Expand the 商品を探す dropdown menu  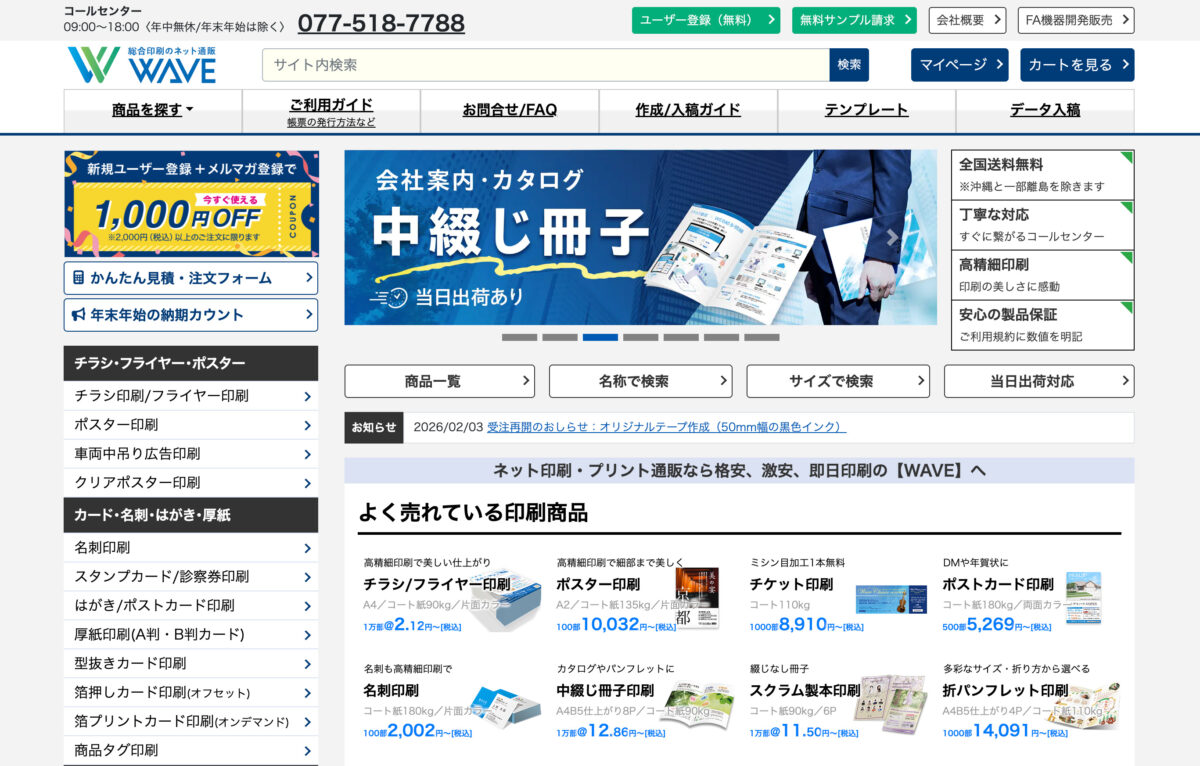[153, 110]
